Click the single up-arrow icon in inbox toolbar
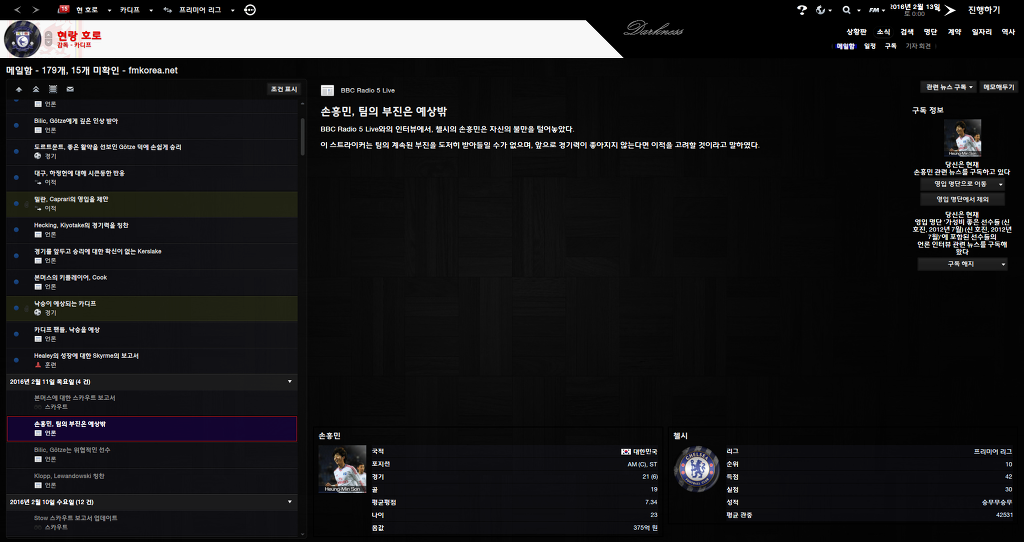Viewport: 1024px width, 542px height. 19,89
